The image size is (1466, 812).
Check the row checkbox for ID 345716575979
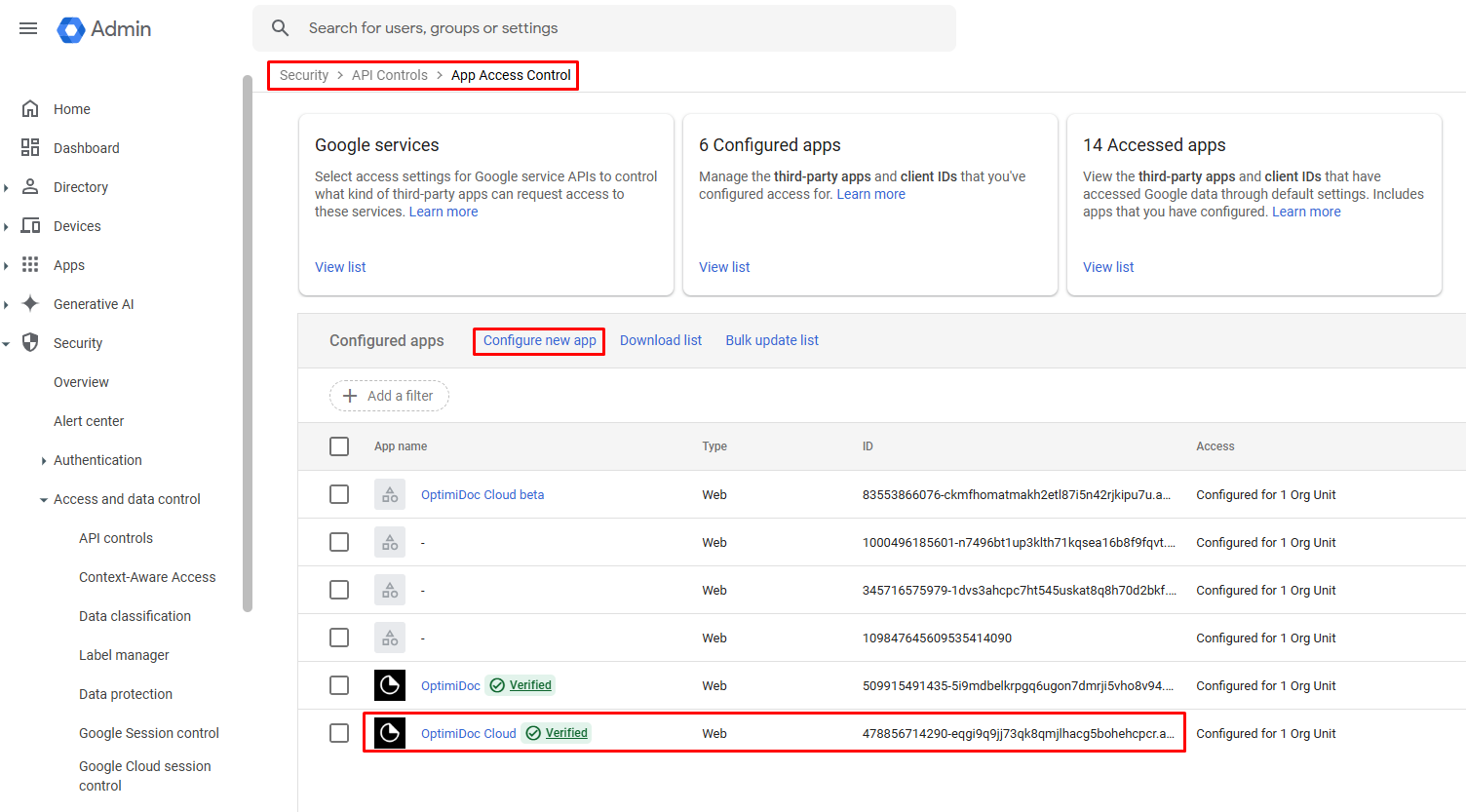click(339, 590)
